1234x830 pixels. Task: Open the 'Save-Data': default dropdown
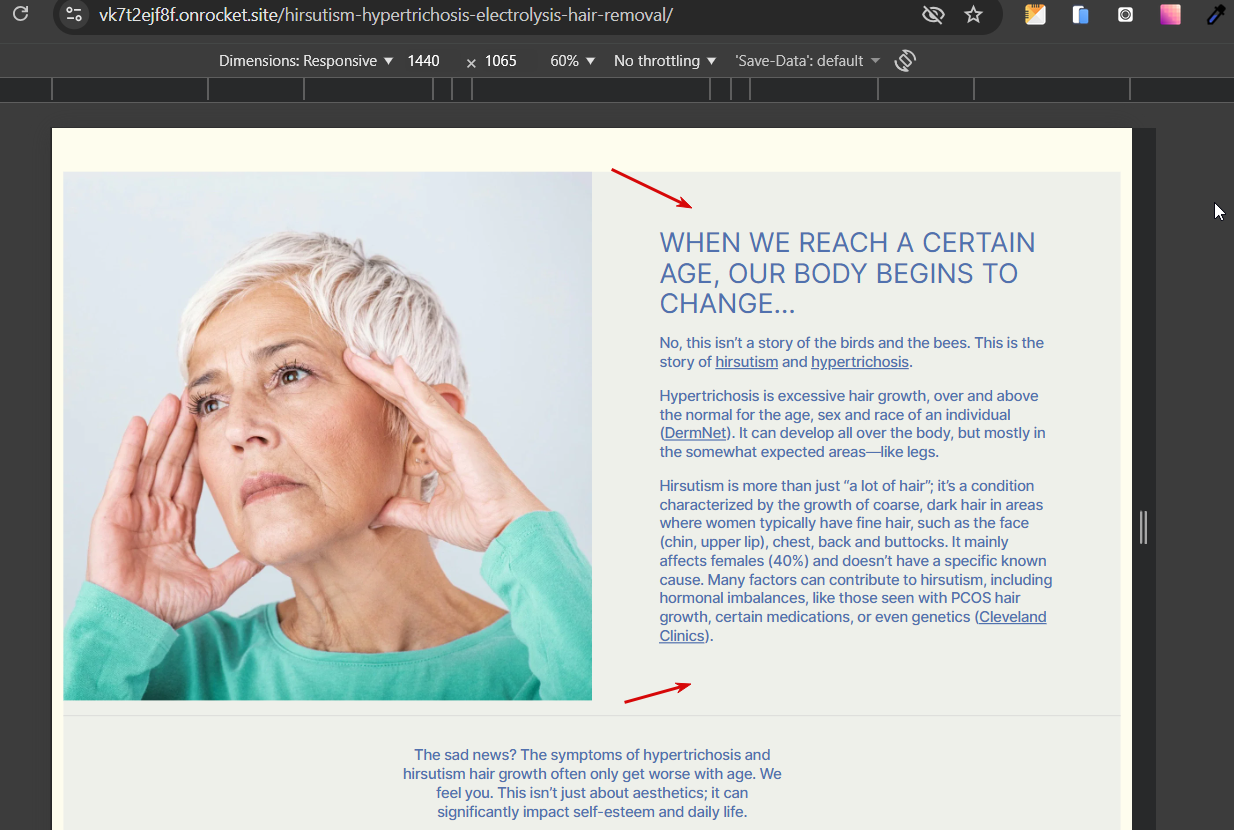[x=808, y=61]
